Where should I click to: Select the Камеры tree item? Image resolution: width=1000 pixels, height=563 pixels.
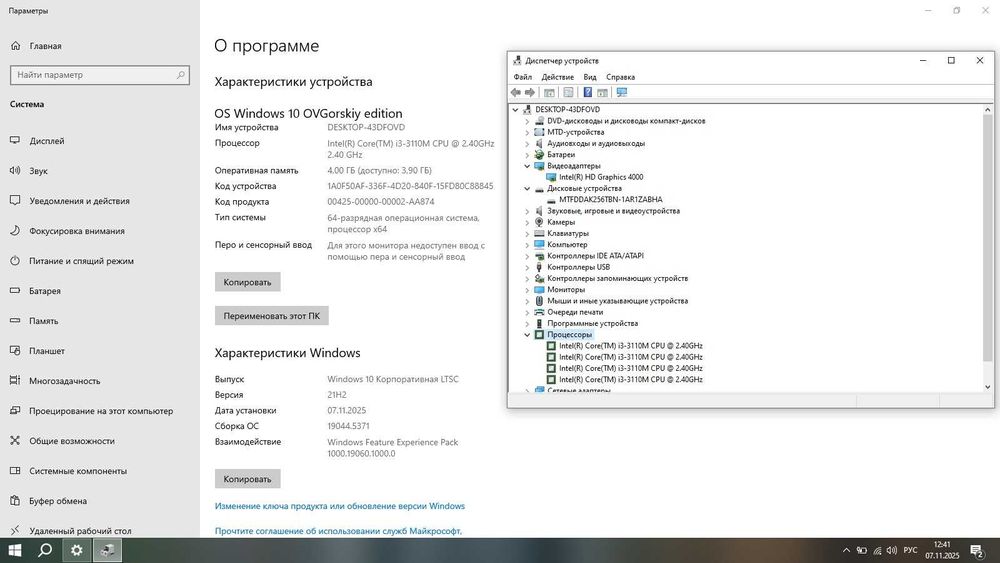click(x=561, y=223)
